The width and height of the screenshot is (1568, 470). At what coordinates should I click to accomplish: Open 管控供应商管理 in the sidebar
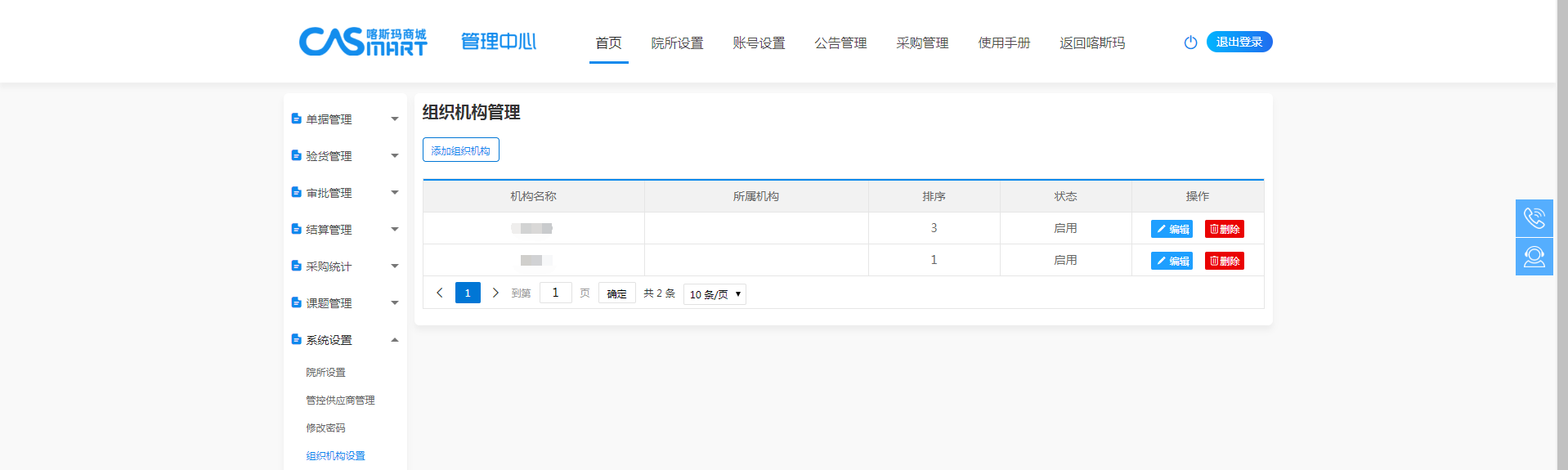coord(340,401)
